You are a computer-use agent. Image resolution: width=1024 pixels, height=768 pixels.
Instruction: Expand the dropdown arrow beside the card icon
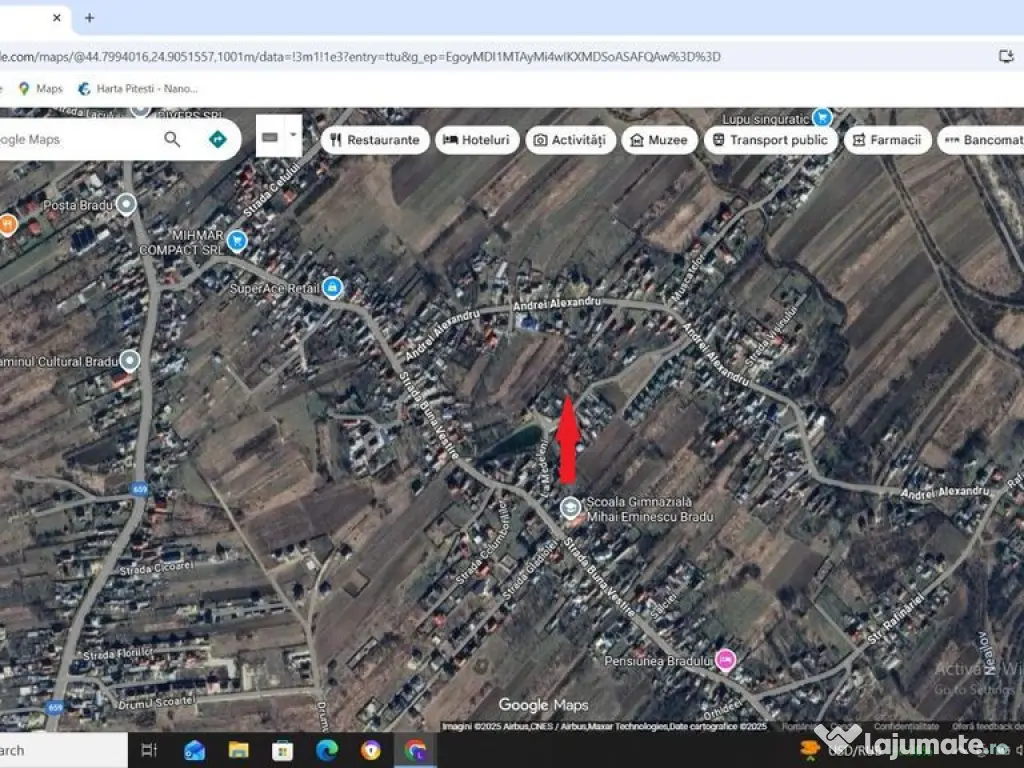click(293, 135)
